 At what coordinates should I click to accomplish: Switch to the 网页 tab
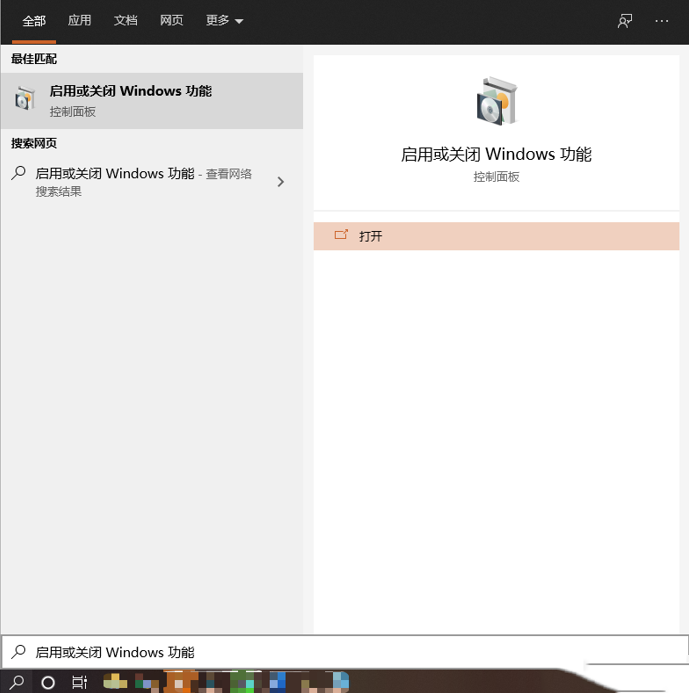tap(171, 20)
